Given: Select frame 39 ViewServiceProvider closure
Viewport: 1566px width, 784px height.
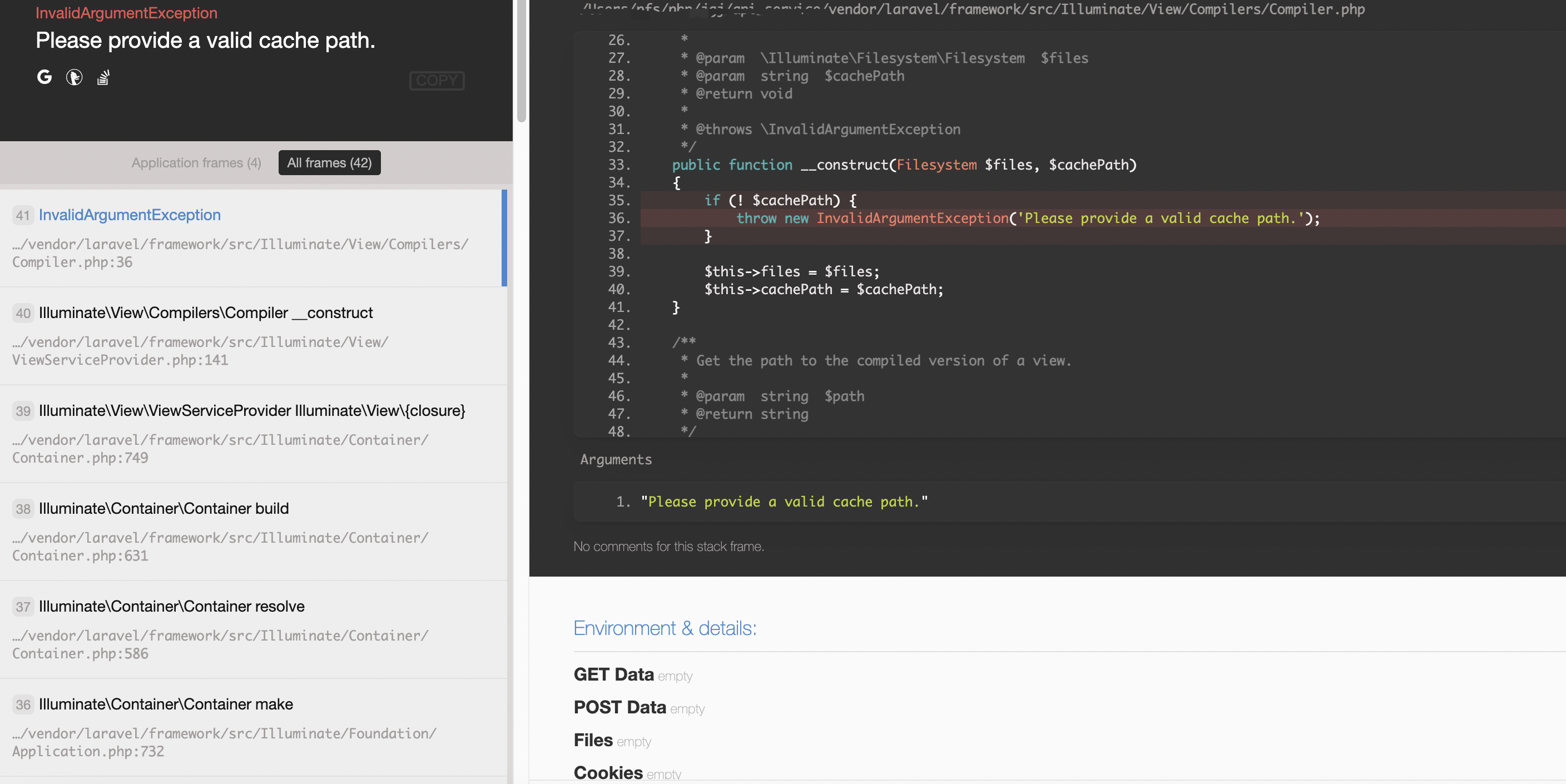Looking at the screenshot, I should coord(251,411).
